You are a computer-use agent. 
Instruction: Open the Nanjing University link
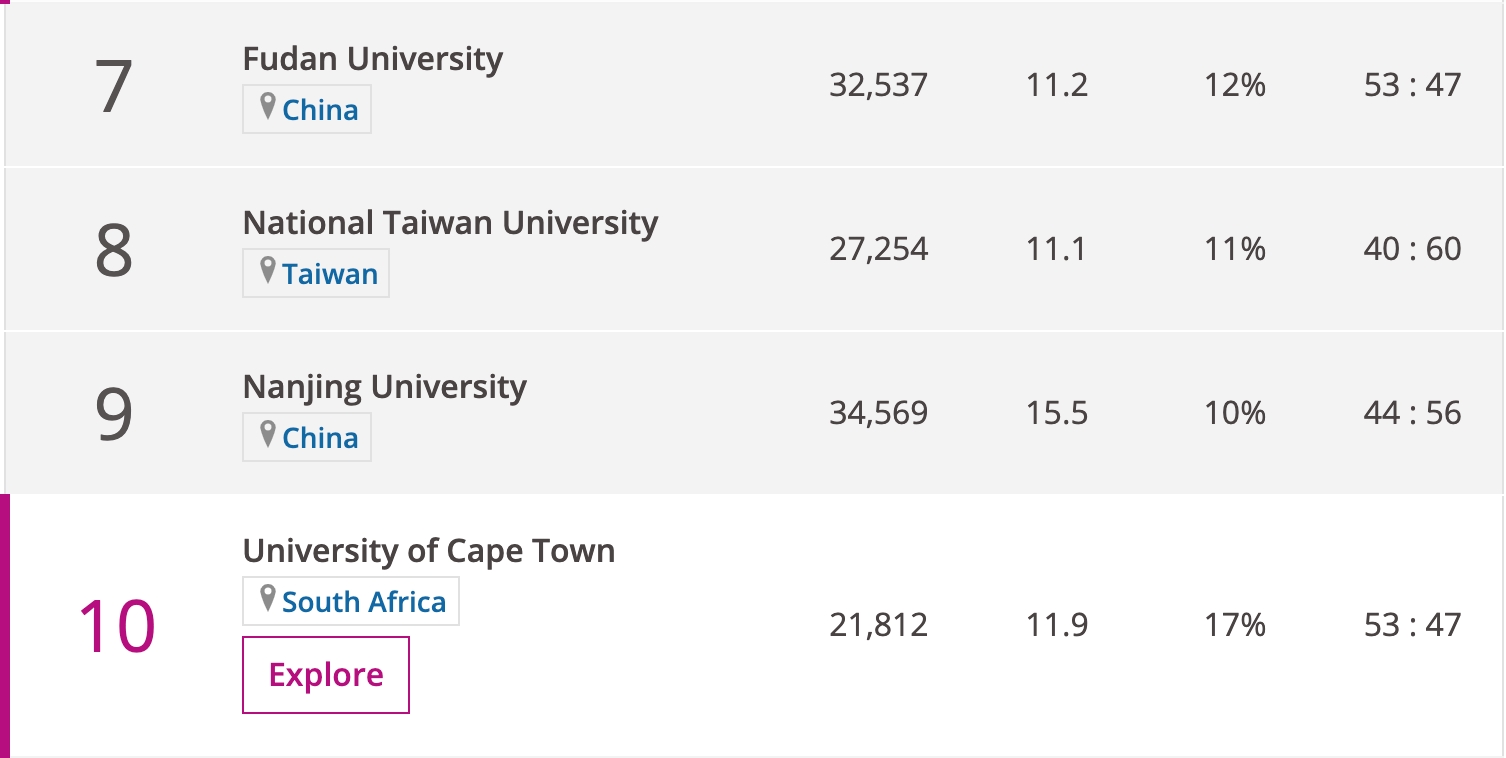(385, 387)
